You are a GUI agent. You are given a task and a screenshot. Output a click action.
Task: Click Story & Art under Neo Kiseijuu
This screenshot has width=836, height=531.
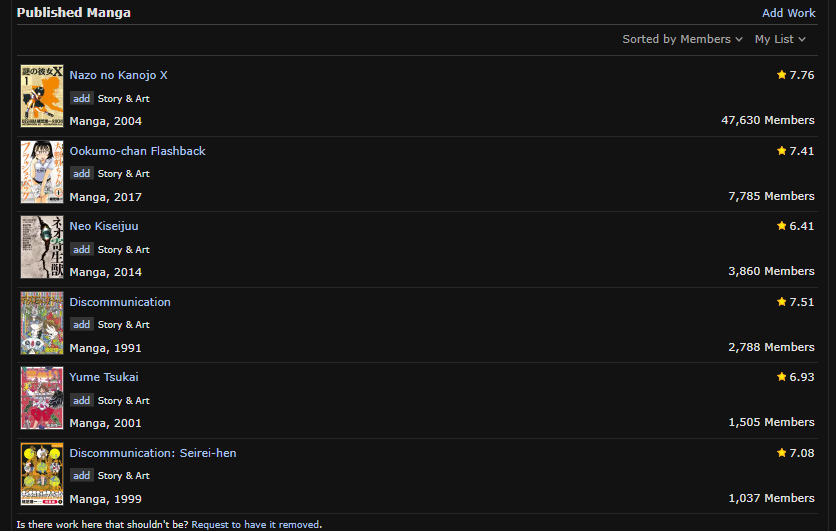click(124, 250)
